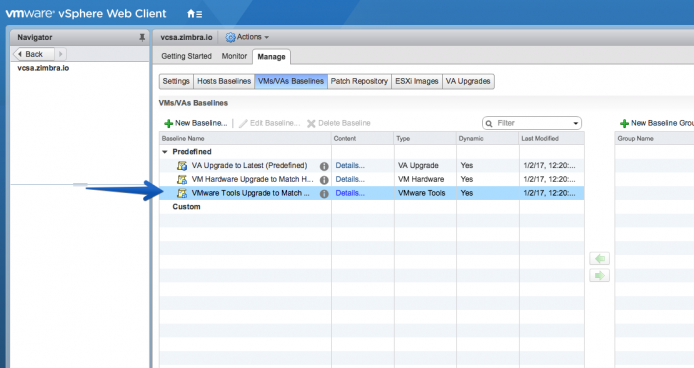Image resolution: width=694 pixels, height=368 pixels.
Task: Open the vSphere home menu icon
Action: [x=194, y=14]
